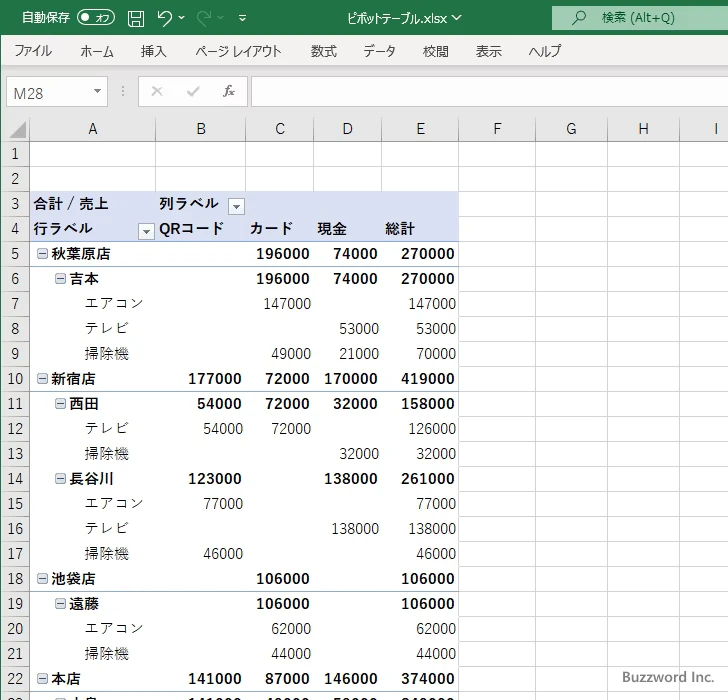Open the 校閲 ribbon tab
This screenshot has width=728, height=700.
coord(436,51)
